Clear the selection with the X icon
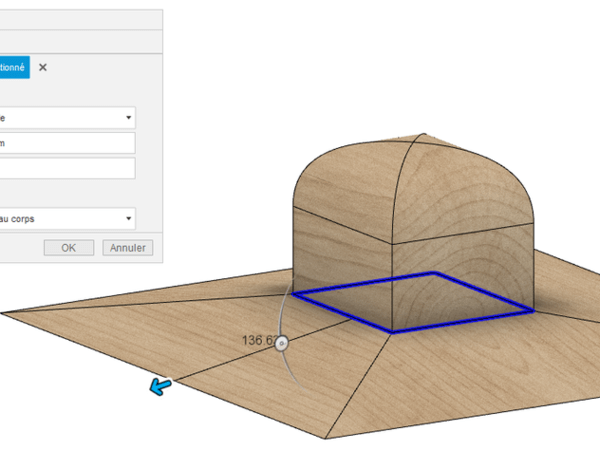This screenshot has width=600, height=450. point(43,67)
